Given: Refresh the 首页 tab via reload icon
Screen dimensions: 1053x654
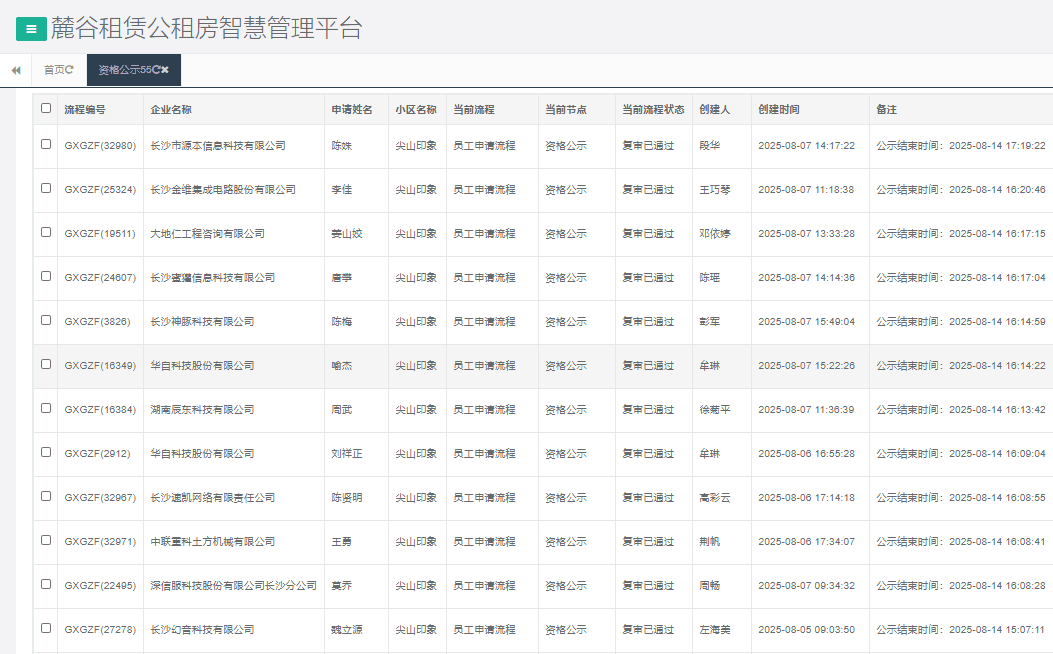Looking at the screenshot, I should coord(70,70).
